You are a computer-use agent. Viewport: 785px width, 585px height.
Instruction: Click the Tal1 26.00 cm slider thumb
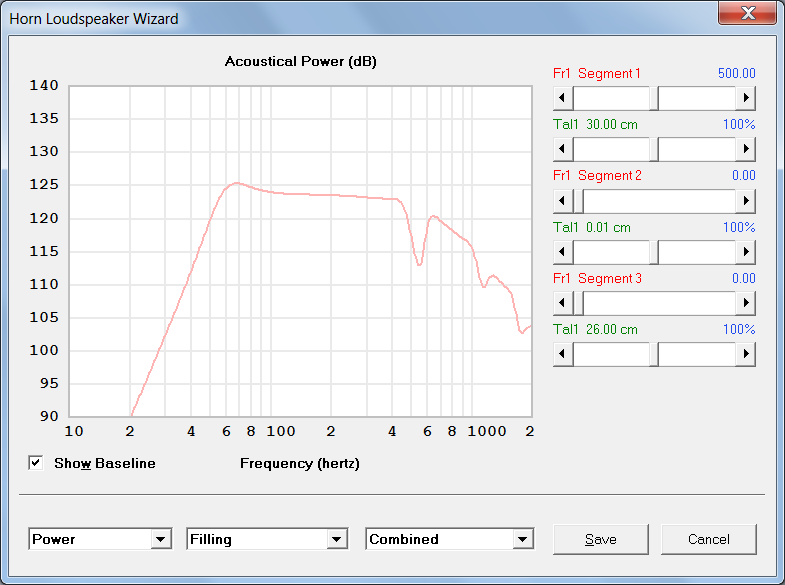point(654,354)
